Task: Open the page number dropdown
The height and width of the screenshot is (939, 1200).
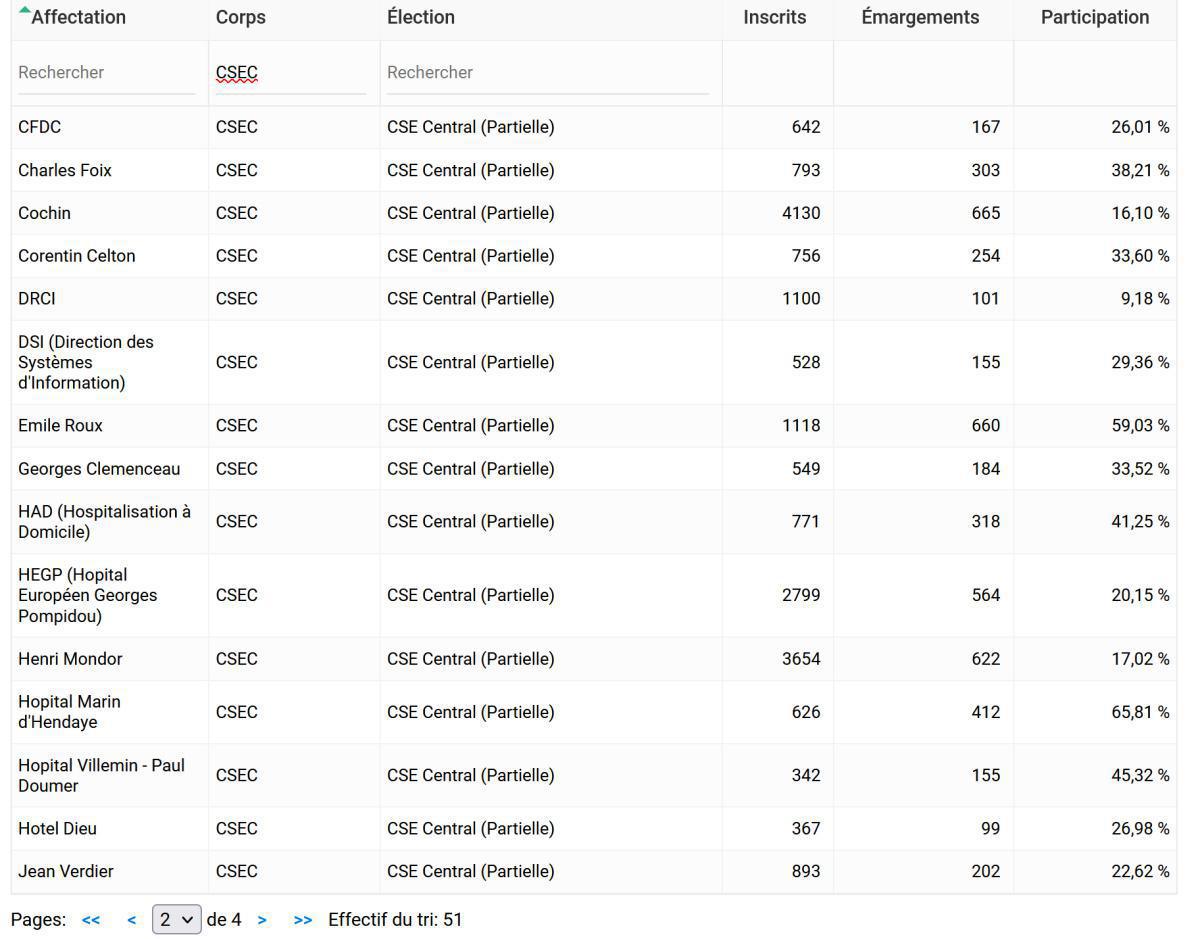Action: (176, 920)
